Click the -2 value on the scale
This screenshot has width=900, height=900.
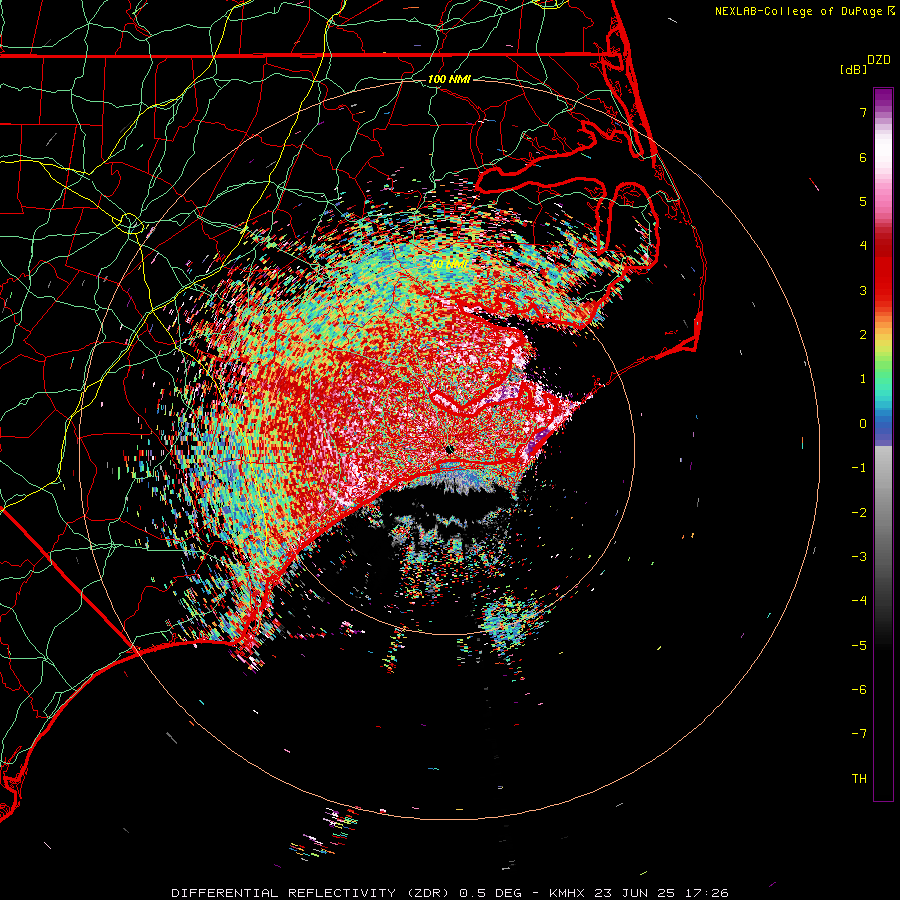pos(859,512)
